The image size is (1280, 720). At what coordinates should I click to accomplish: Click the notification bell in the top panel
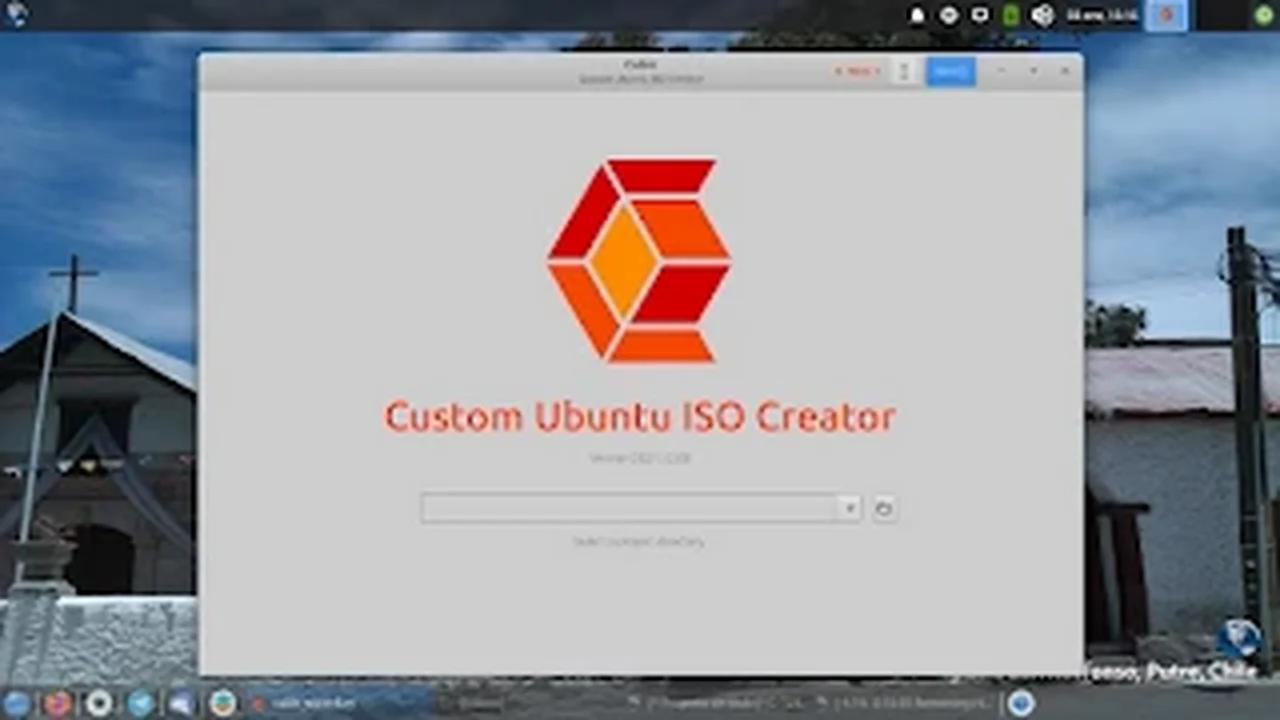(x=918, y=15)
